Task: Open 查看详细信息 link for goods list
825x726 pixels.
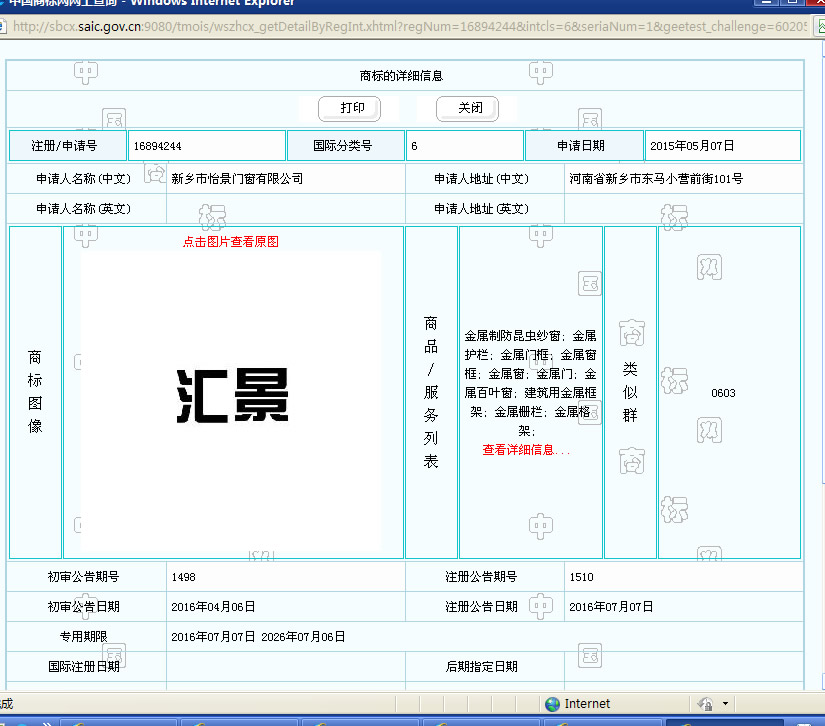Action: tap(526, 450)
